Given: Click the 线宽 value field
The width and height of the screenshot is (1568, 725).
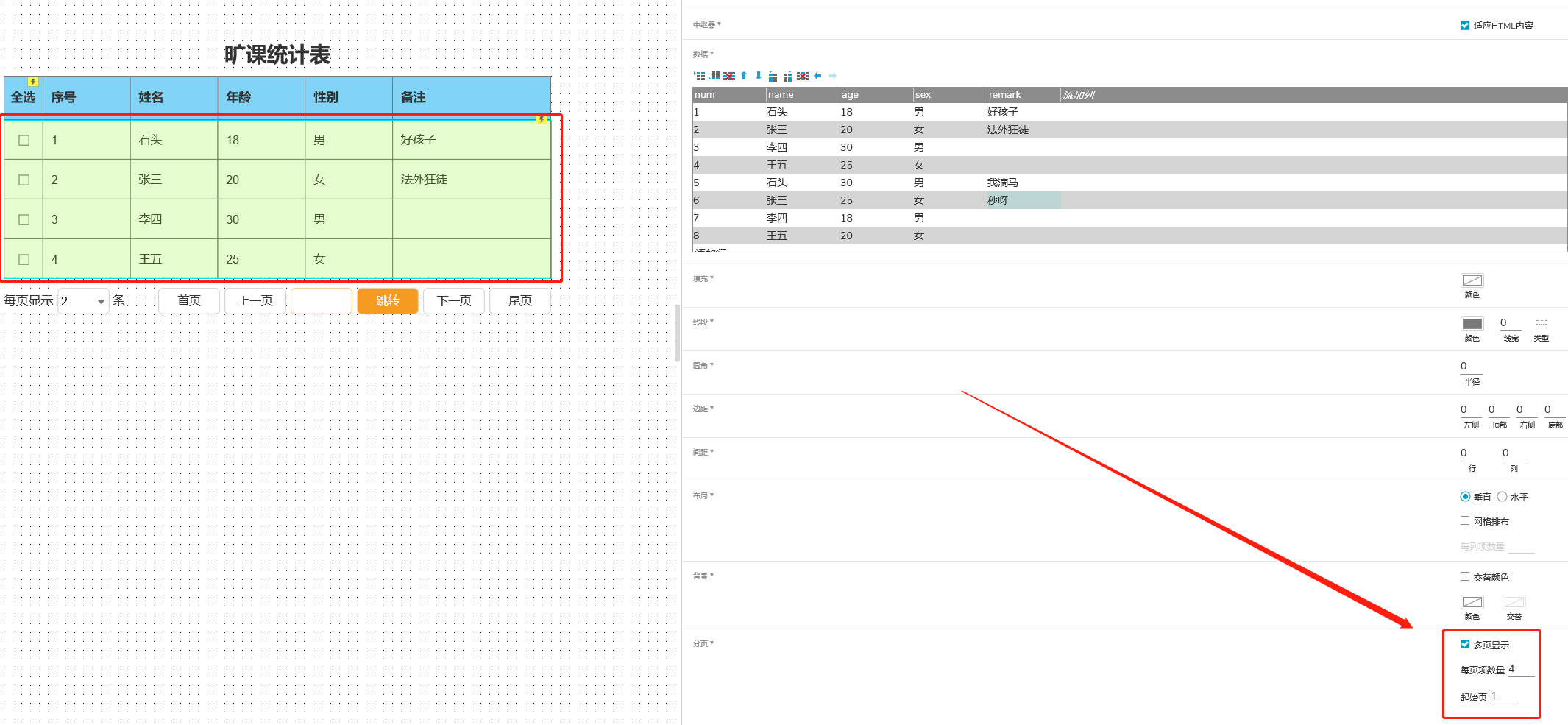Looking at the screenshot, I should coord(1511,323).
